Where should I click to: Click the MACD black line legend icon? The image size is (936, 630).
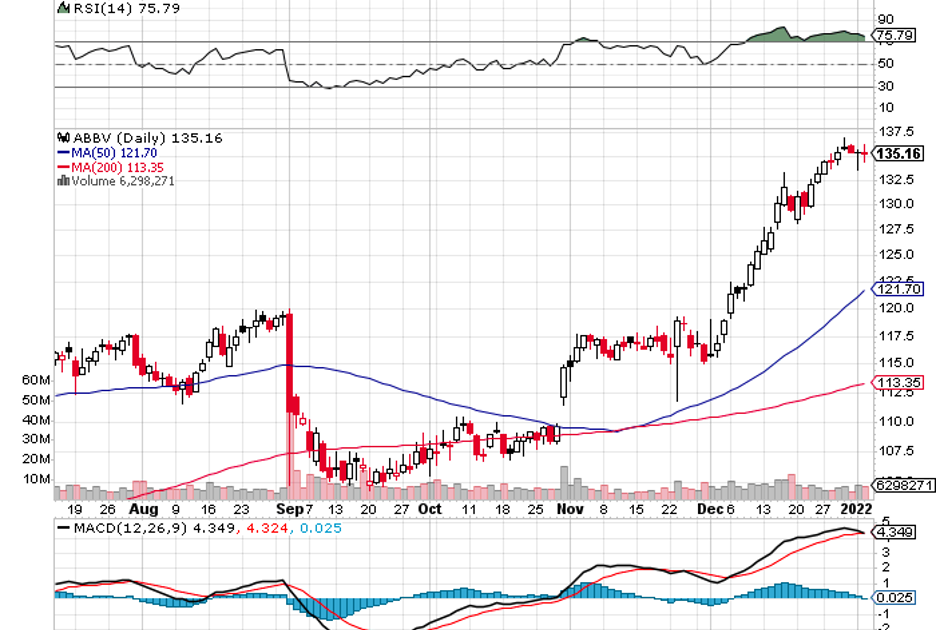[64, 526]
